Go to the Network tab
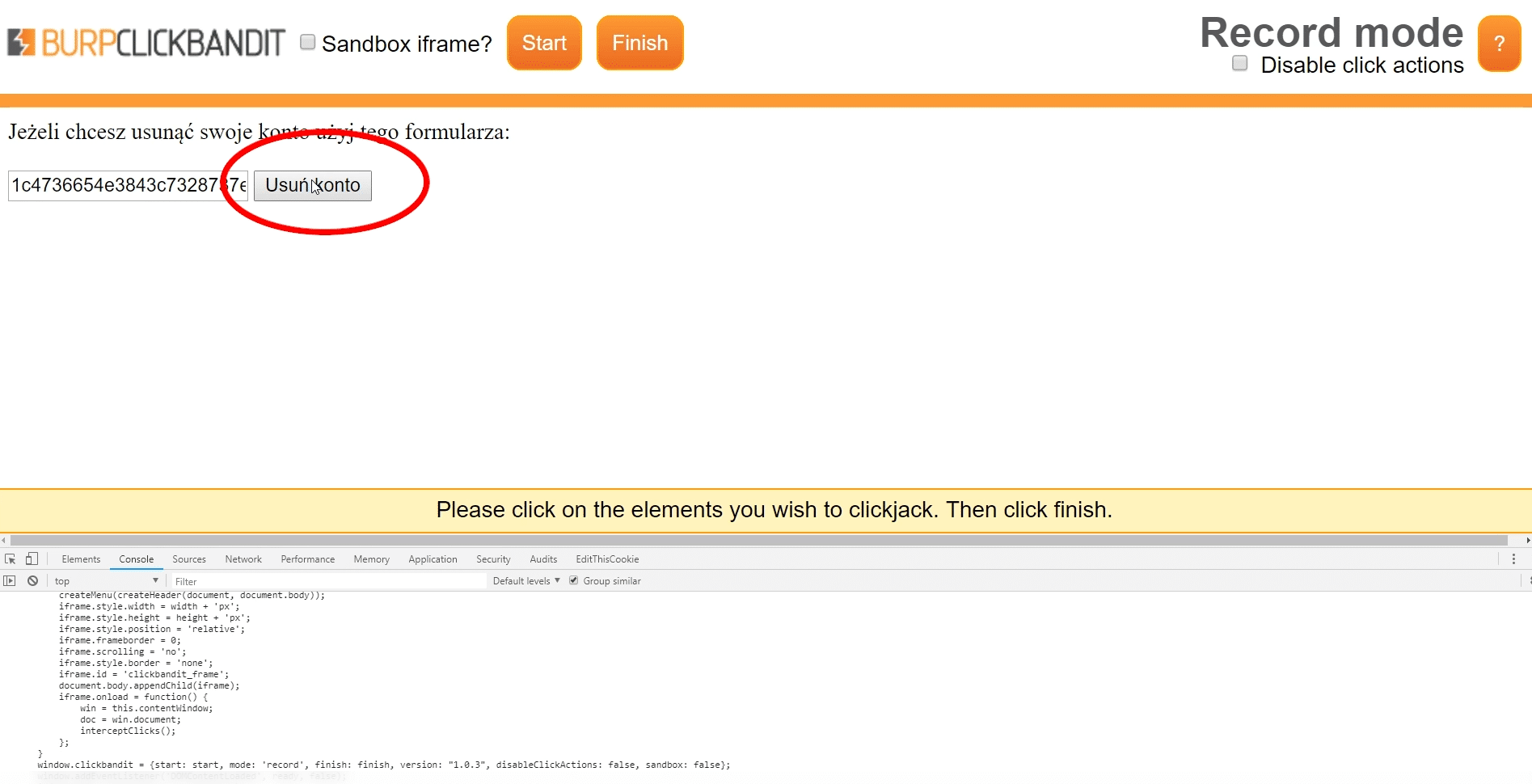1532x784 pixels. (243, 559)
